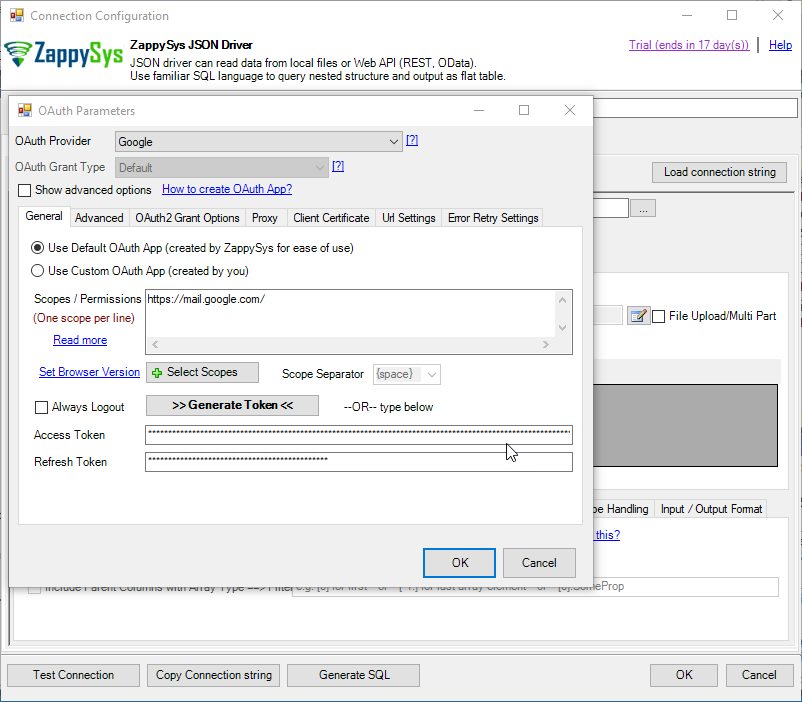Minimize the OAuth Parameters dialog
802x702 pixels.
[x=479, y=110]
